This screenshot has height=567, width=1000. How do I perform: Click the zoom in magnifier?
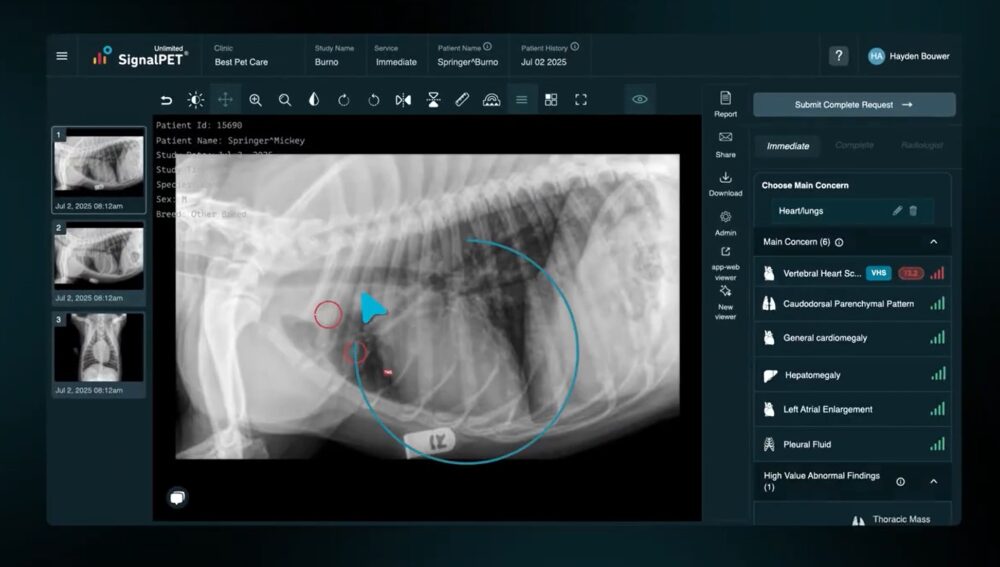click(256, 100)
